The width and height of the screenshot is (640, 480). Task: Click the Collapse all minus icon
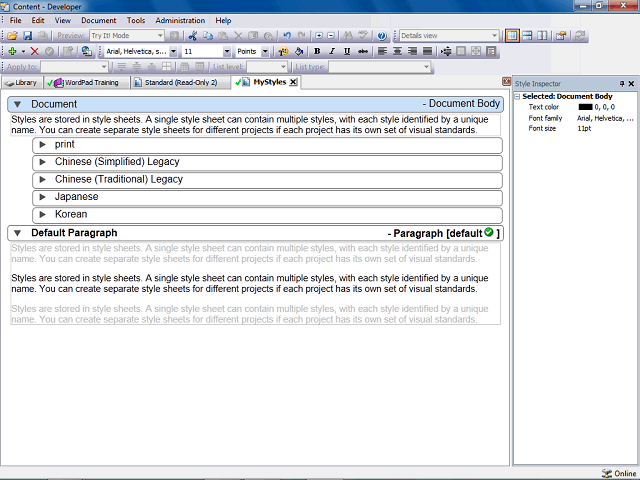331,36
